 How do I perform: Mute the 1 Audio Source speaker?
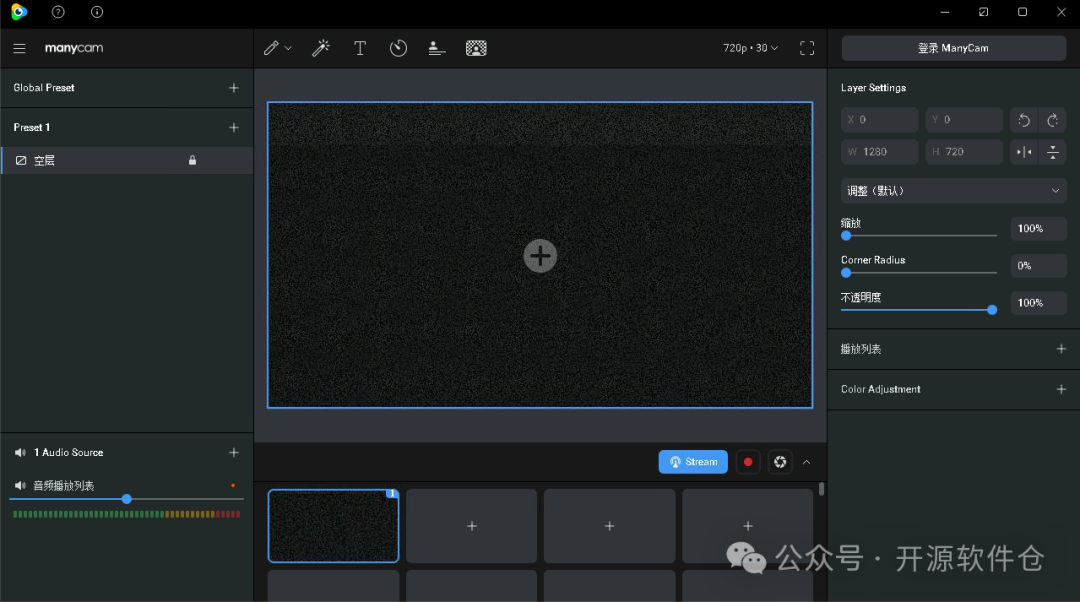click(20, 453)
